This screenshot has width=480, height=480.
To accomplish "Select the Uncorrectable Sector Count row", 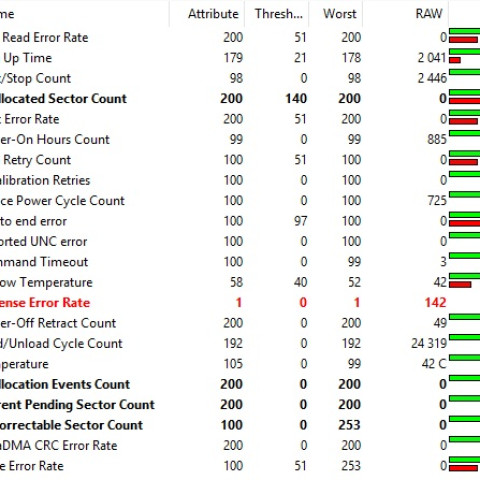I will pyautogui.click(x=240, y=425).
